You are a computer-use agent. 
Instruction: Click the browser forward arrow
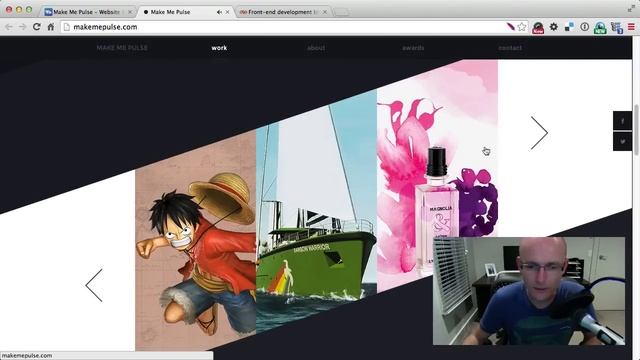pyautogui.click(x=22, y=27)
